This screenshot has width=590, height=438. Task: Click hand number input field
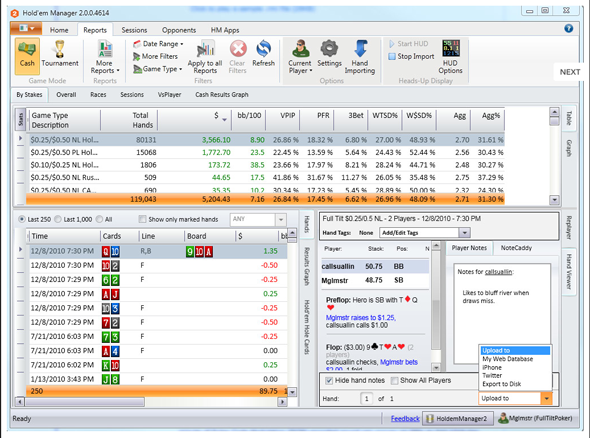(x=366, y=398)
